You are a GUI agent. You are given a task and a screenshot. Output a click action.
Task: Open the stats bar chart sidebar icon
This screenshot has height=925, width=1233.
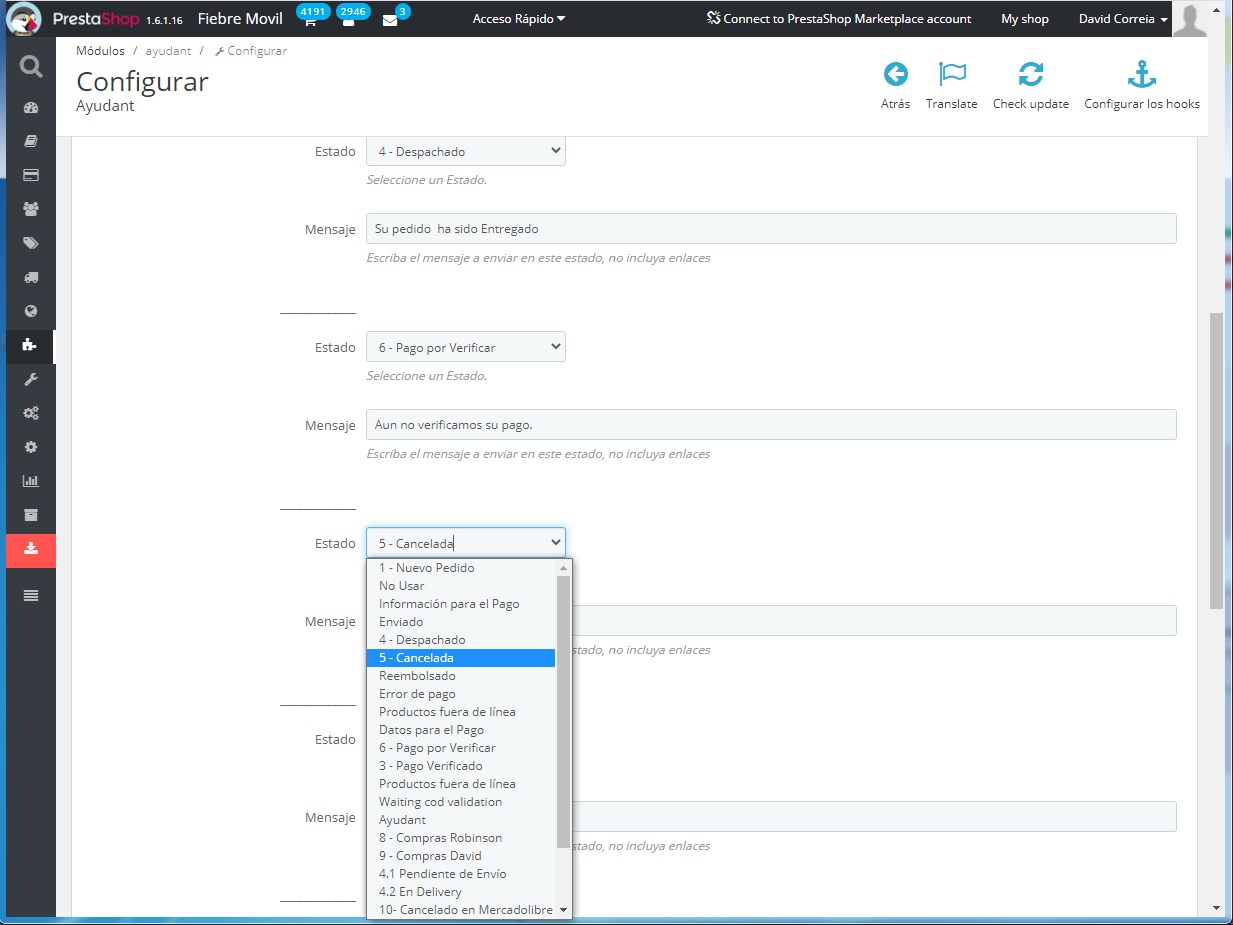point(30,481)
